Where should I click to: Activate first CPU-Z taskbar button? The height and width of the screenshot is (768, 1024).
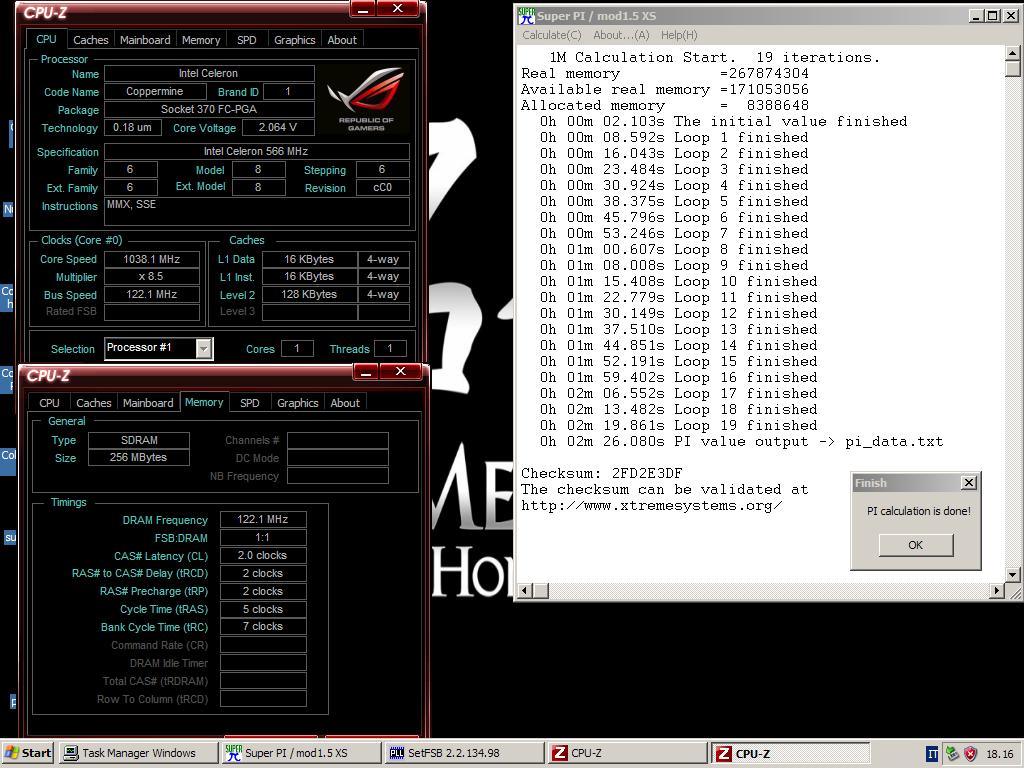tap(626, 753)
